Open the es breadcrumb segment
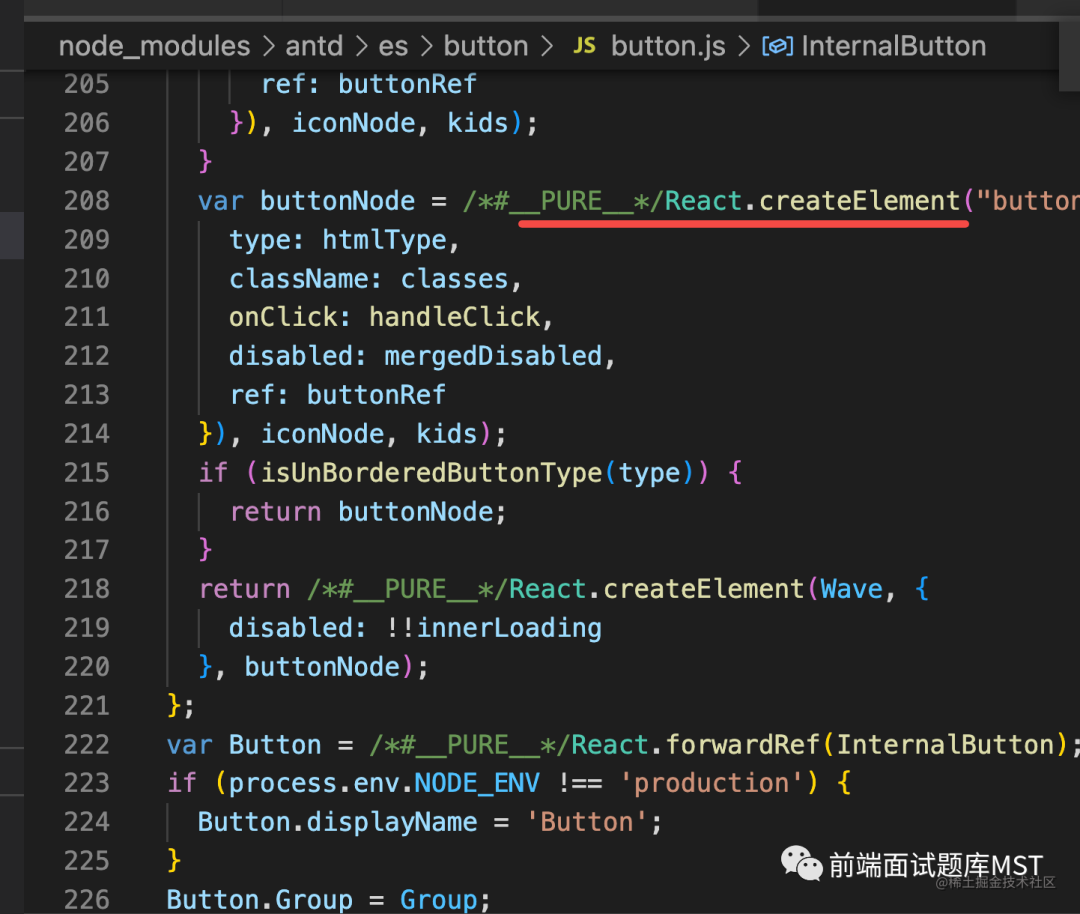The height and width of the screenshot is (914, 1080). [393, 46]
